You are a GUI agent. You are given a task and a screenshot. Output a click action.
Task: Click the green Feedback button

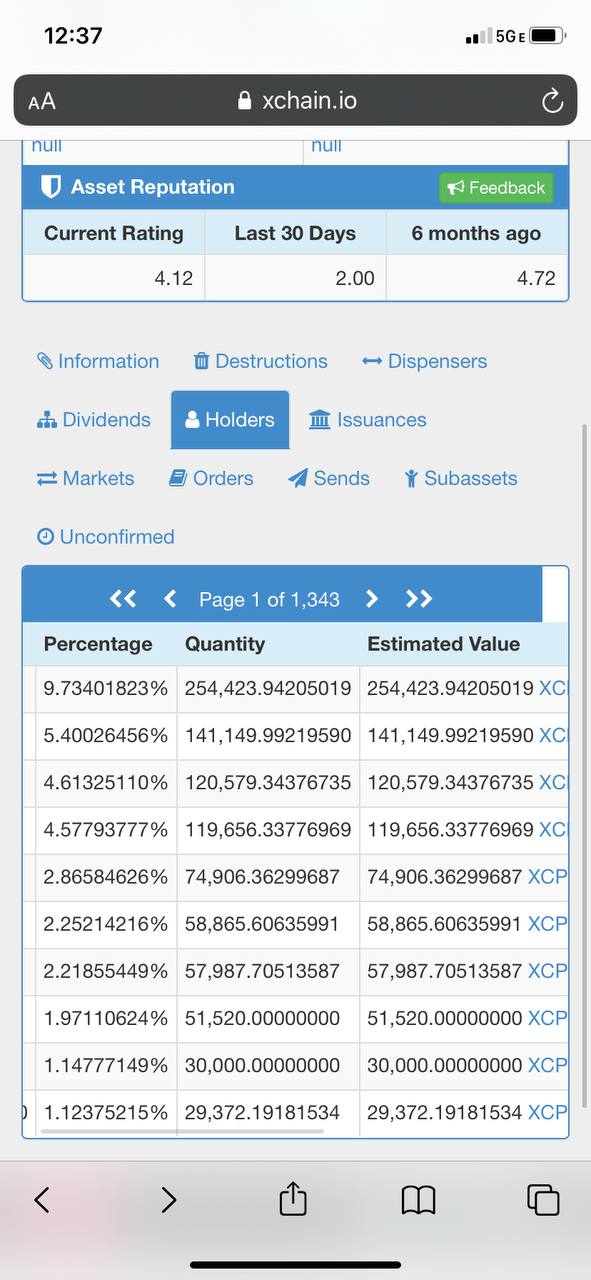click(496, 188)
